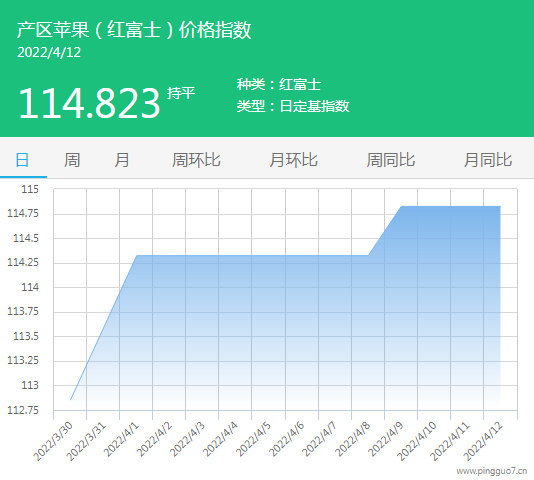Open the 月 monthly tab
Viewport: 534px width, 480px height.
pyautogui.click(x=122, y=159)
